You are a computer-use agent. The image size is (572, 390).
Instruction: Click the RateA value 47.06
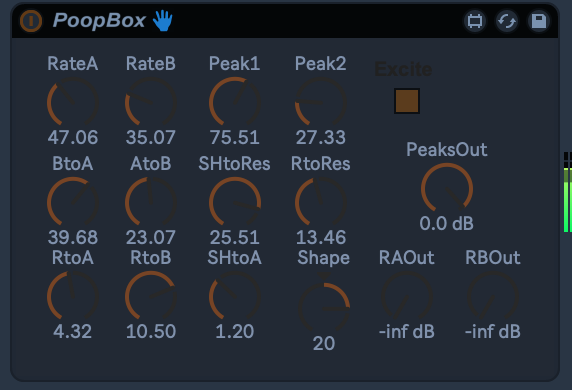73,138
